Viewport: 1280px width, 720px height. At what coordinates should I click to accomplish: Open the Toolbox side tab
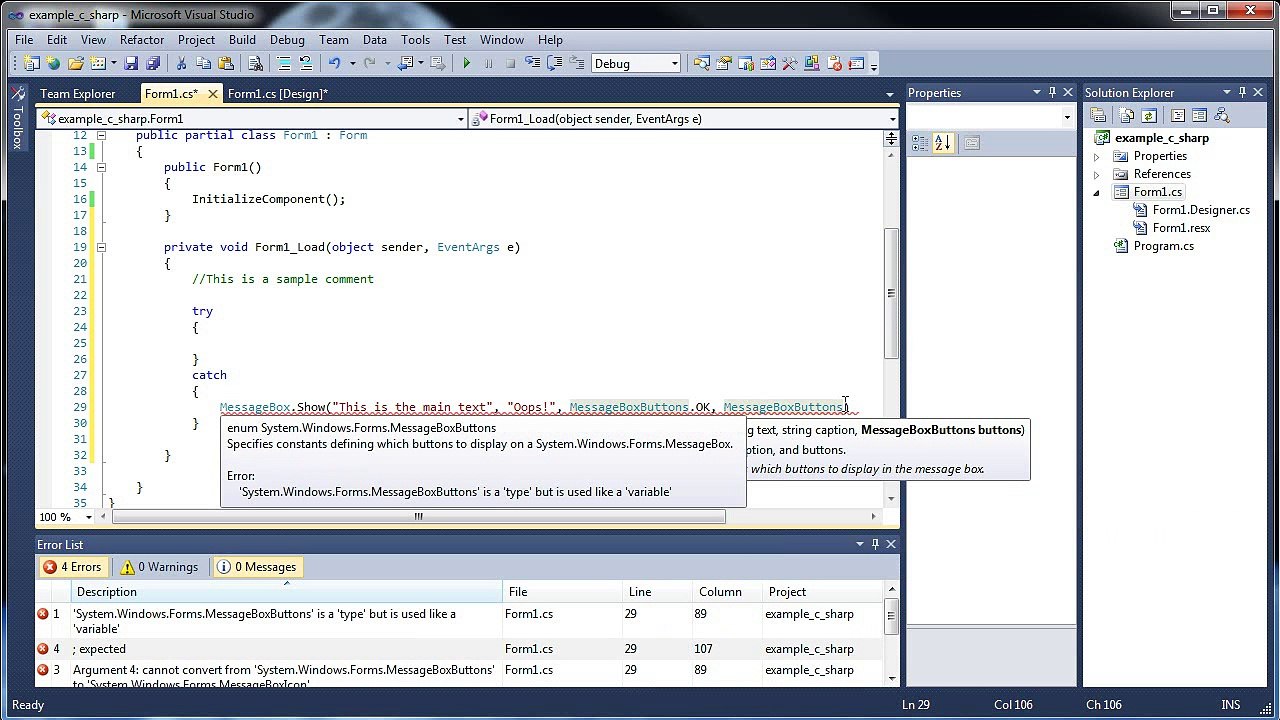(16, 119)
